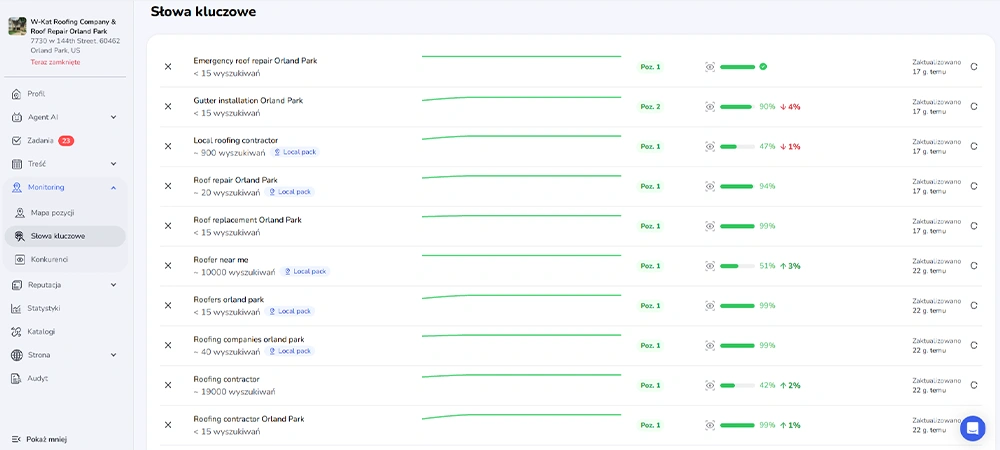Click the progress bar for 'Roofing contractor'
Image resolution: width=1000 pixels, height=450 pixels.
tap(736, 386)
